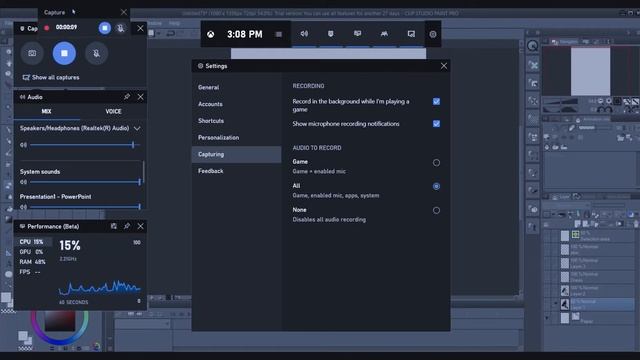
Task: Toggle the Audio widget icon in Game Bar
Action: pyautogui.click(x=304, y=34)
